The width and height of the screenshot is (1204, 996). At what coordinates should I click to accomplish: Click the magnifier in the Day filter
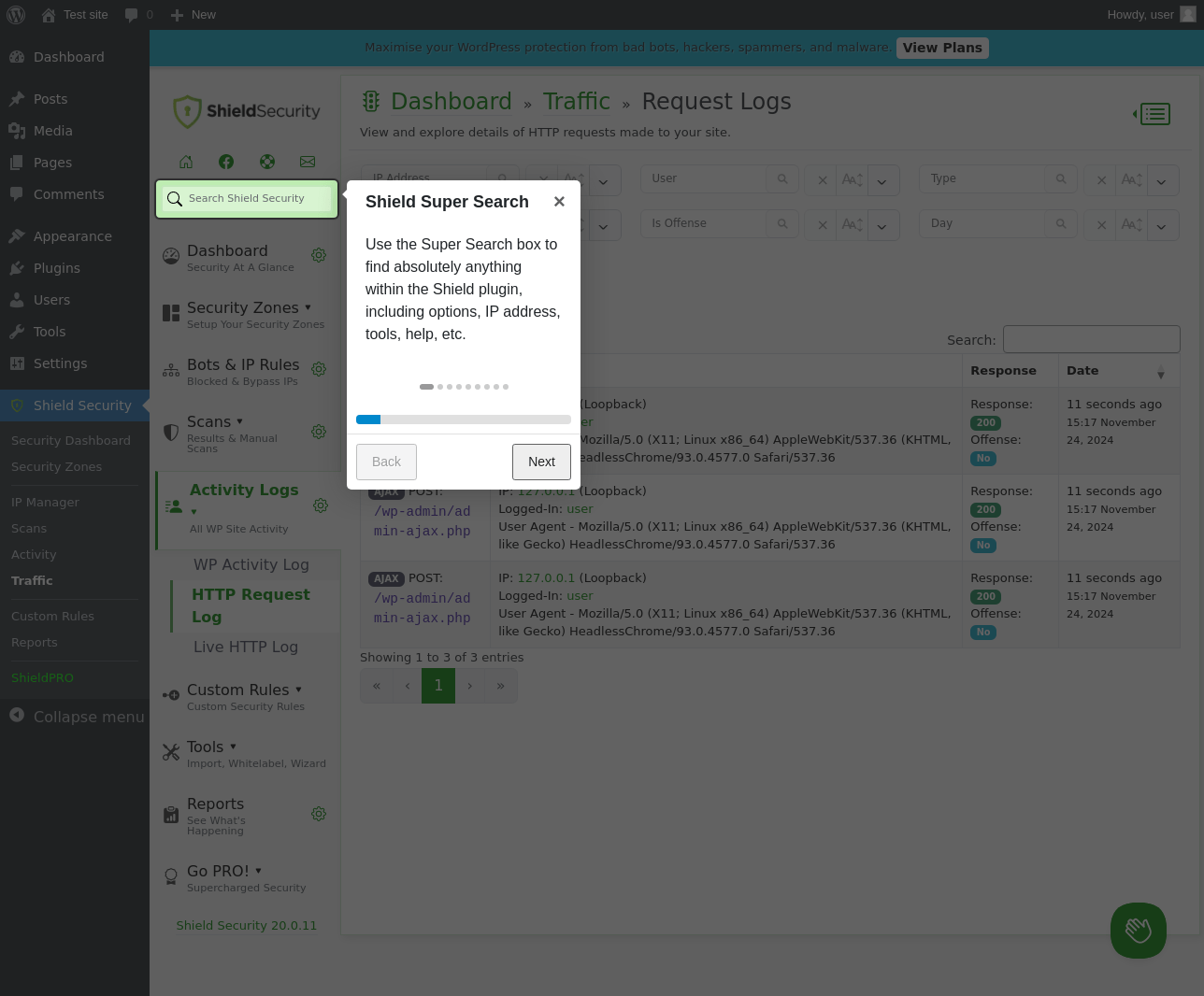(x=1061, y=223)
